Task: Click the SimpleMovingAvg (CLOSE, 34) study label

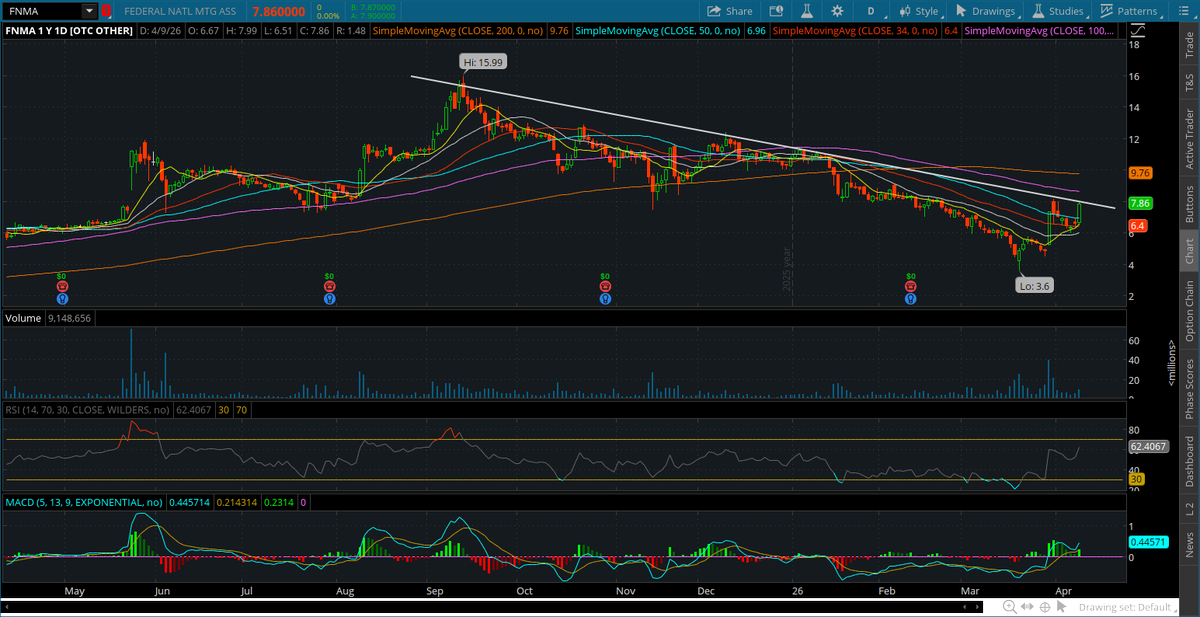Action: tap(855, 32)
